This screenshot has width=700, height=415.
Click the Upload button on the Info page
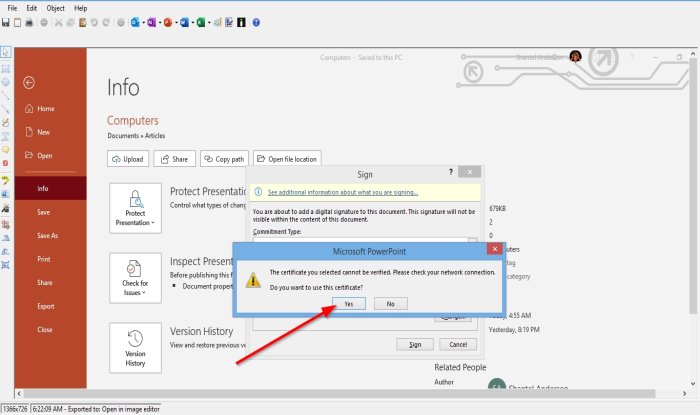128,159
